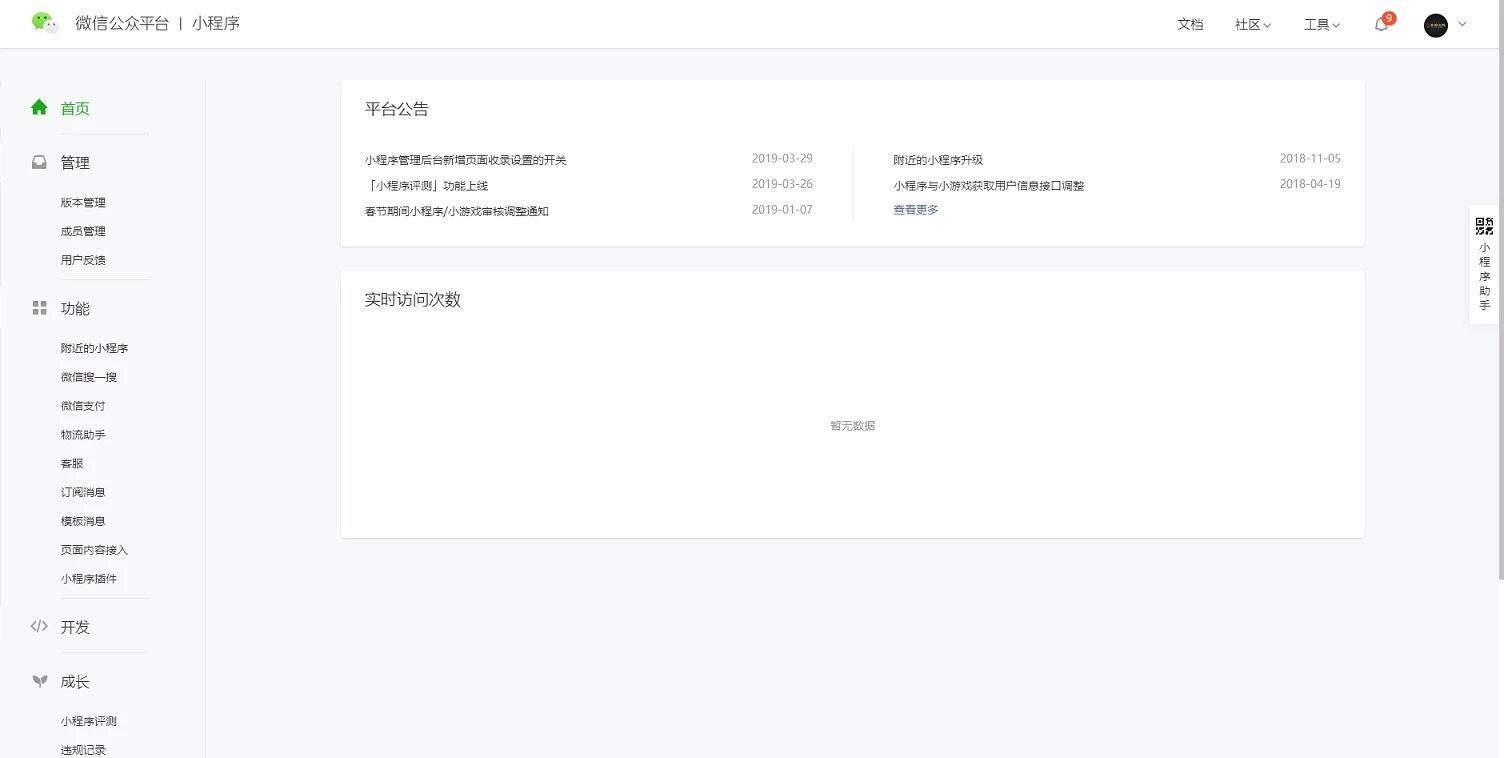Click the date 2018-04-19
Image resolution: width=1504 pixels, height=758 pixels.
(x=1310, y=184)
